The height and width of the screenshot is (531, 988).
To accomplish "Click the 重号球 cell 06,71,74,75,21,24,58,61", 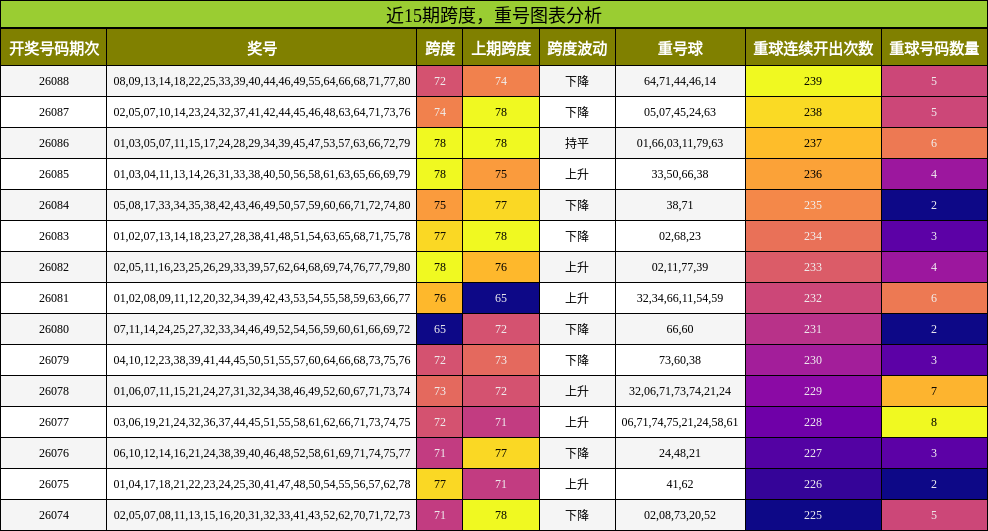I will pos(680,422).
